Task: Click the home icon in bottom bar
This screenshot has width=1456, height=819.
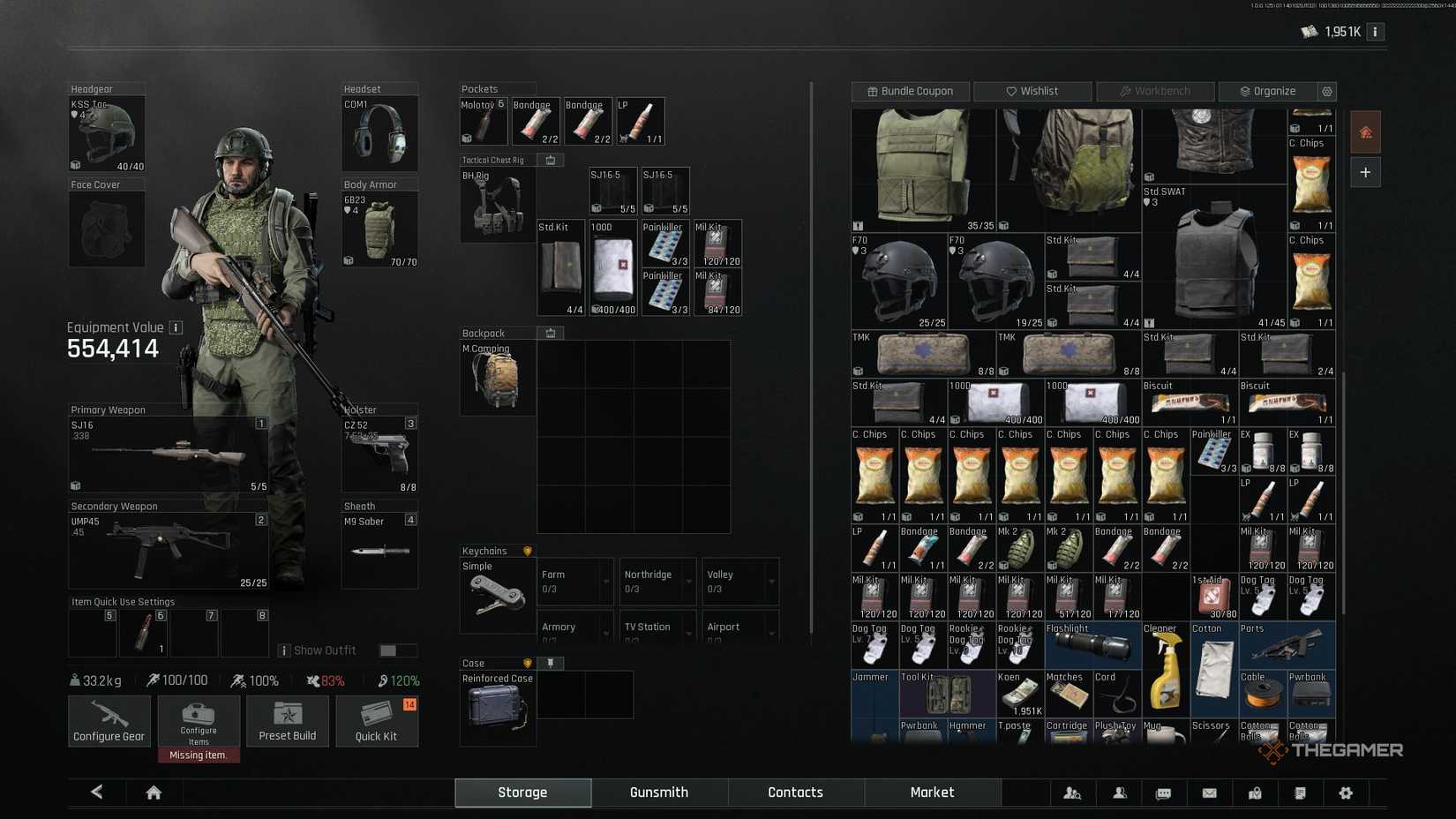Action: 154,793
